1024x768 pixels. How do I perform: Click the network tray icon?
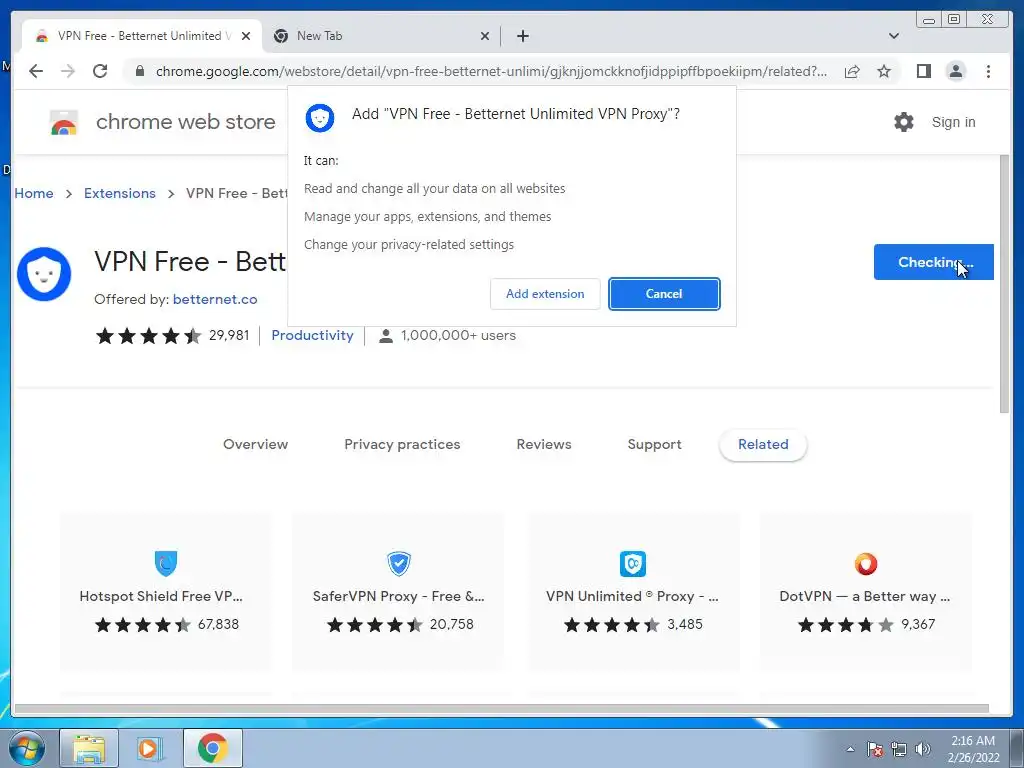tap(899, 749)
